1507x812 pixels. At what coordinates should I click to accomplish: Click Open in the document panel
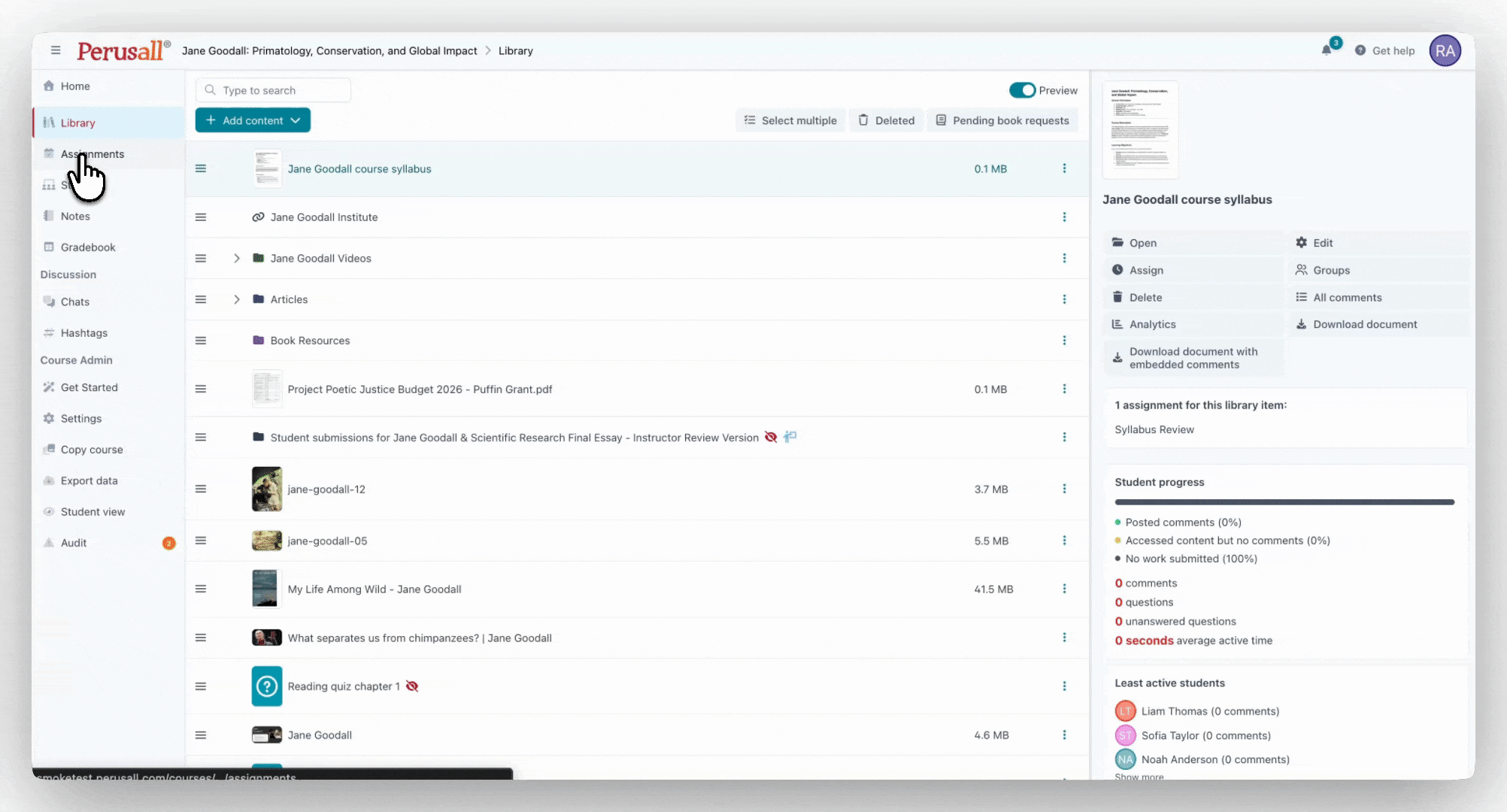pos(1193,243)
